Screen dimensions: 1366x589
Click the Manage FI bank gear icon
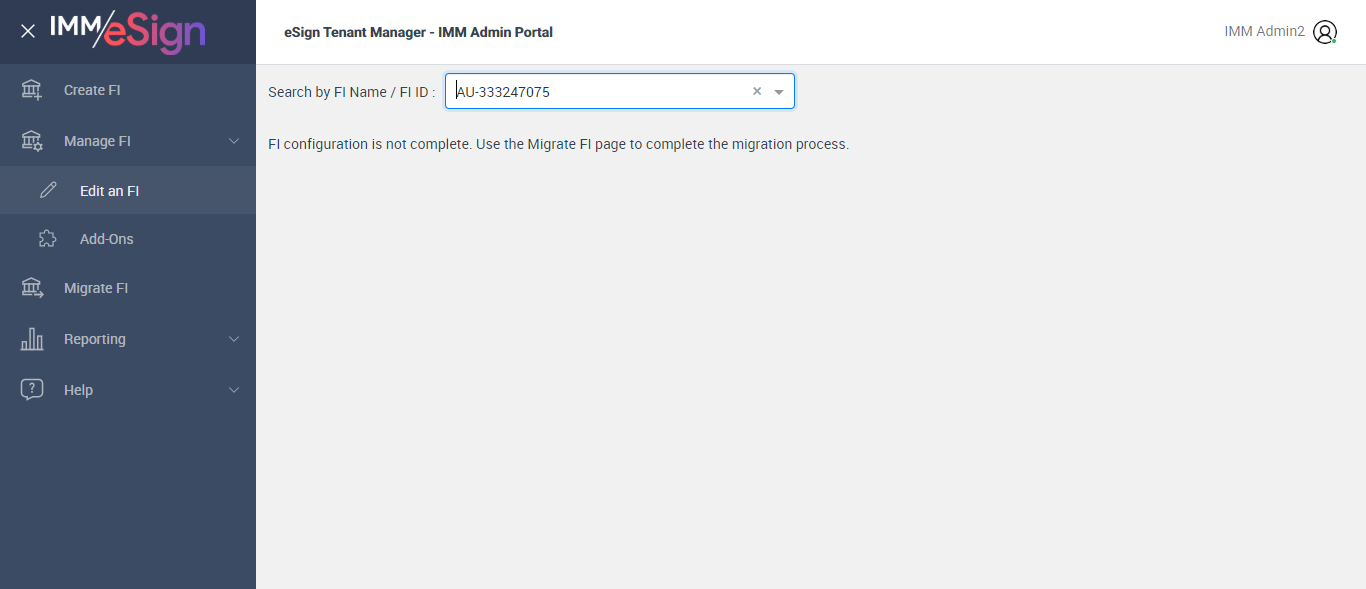tap(32, 141)
